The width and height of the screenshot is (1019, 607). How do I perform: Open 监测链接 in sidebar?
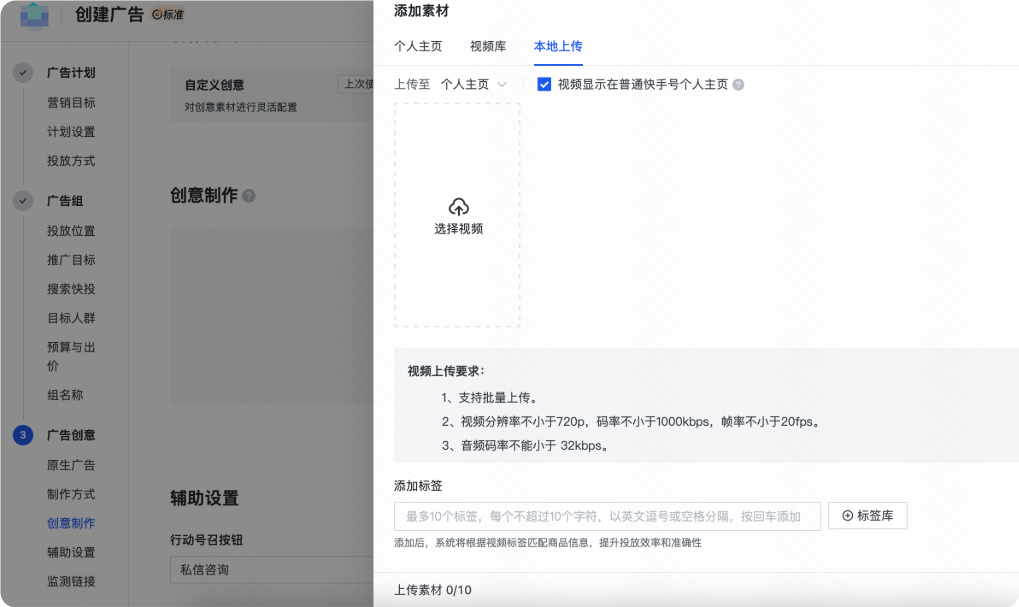[71, 582]
